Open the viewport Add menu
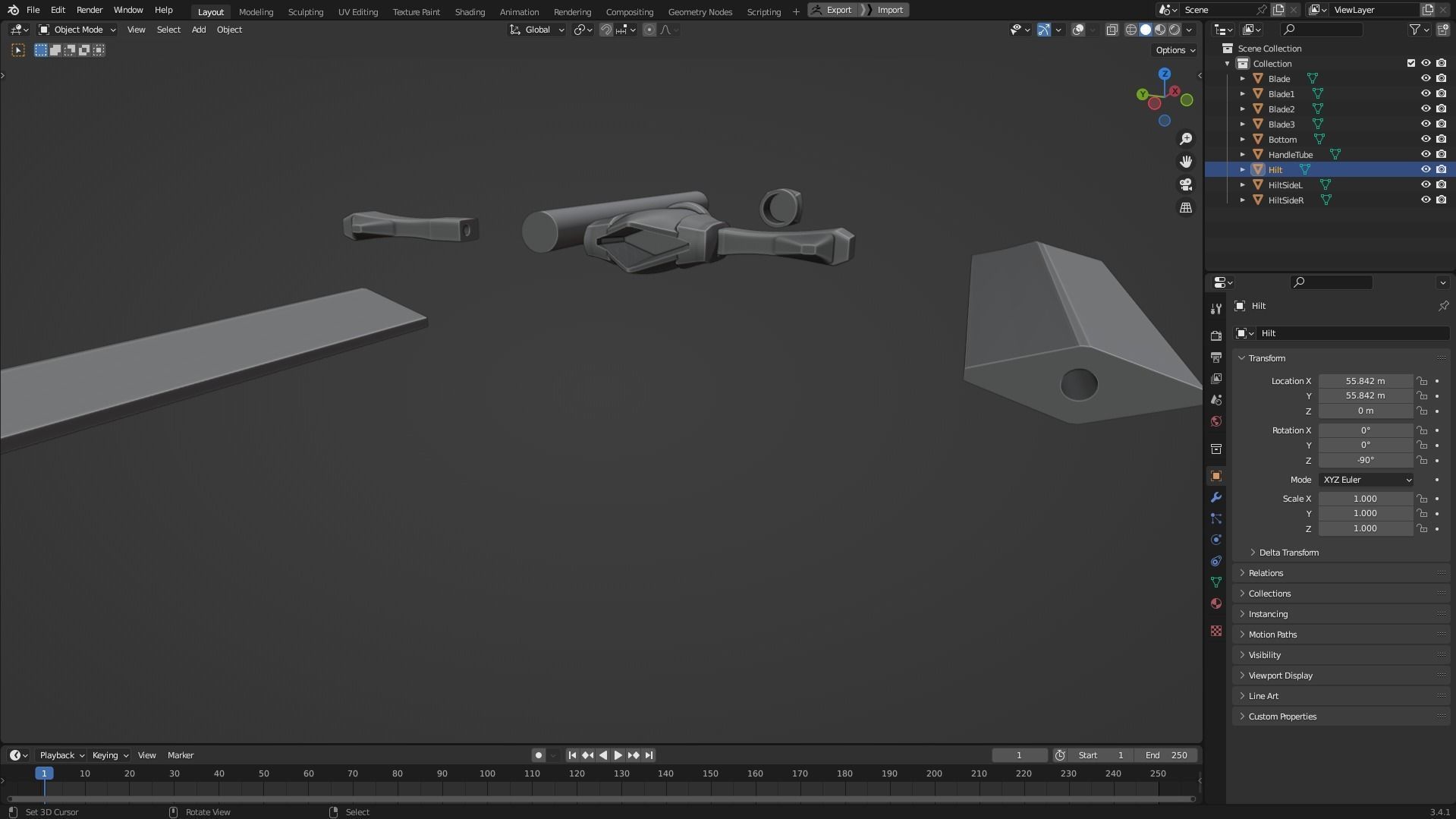Image resolution: width=1456 pixels, height=819 pixels. click(x=199, y=30)
